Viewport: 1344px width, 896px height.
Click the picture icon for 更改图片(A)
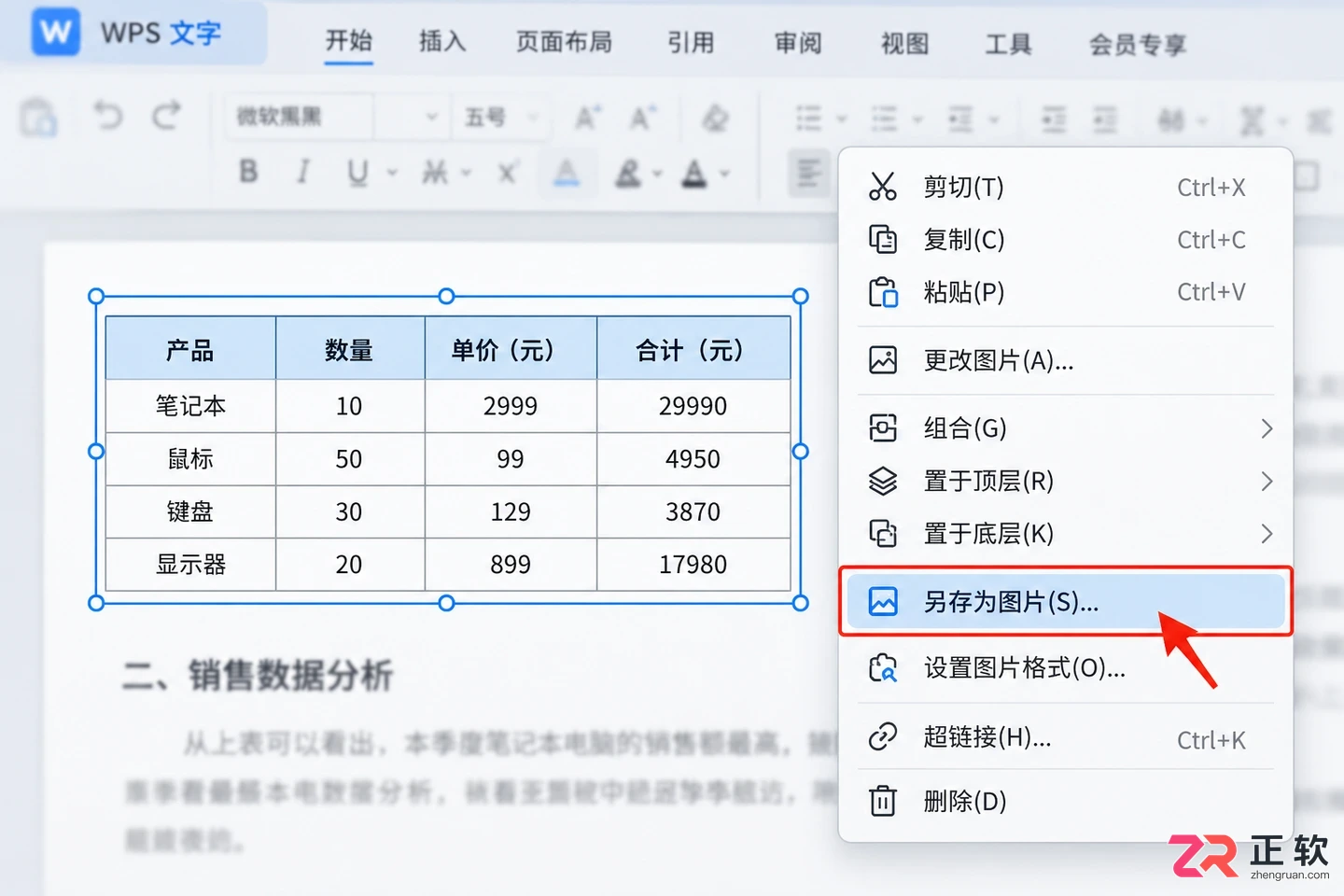[x=882, y=360]
